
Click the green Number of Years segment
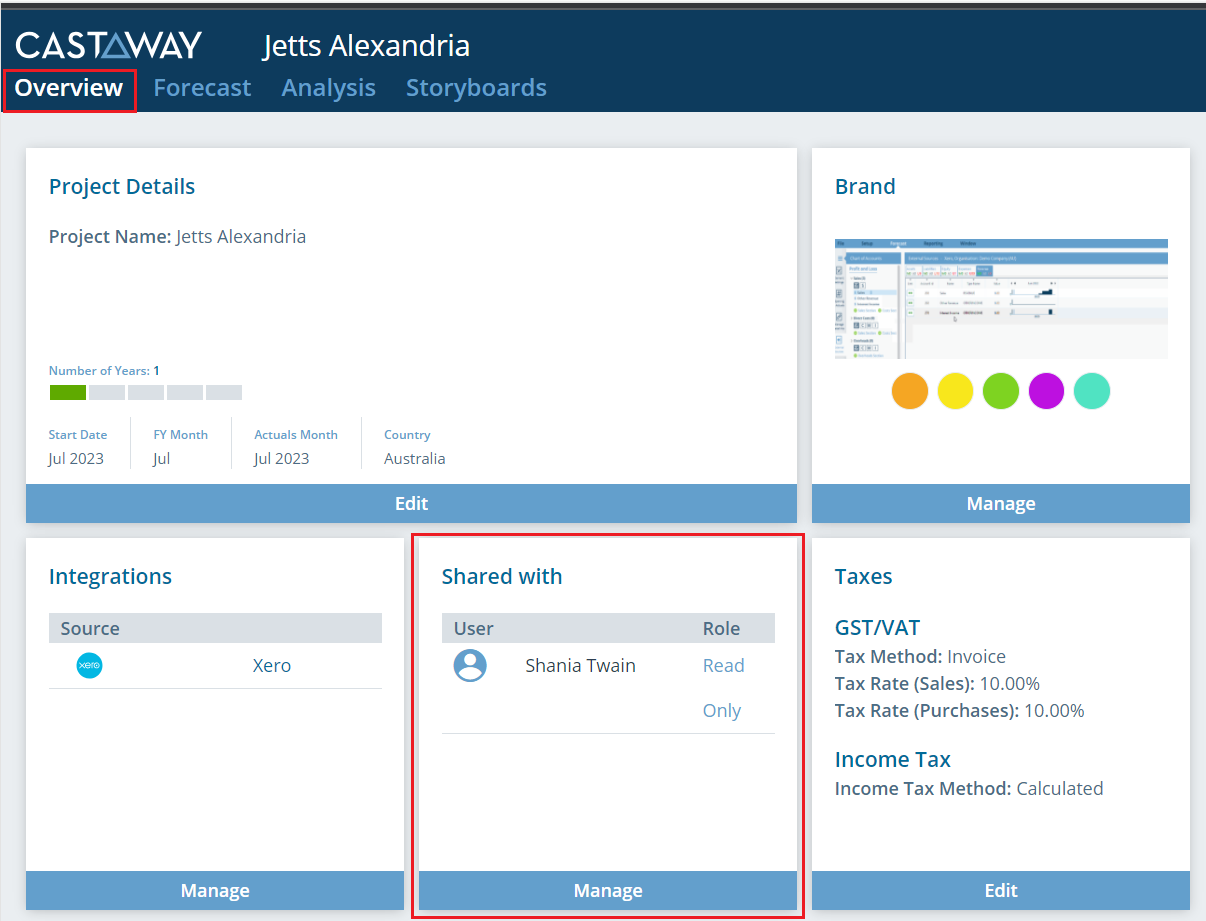(68, 393)
